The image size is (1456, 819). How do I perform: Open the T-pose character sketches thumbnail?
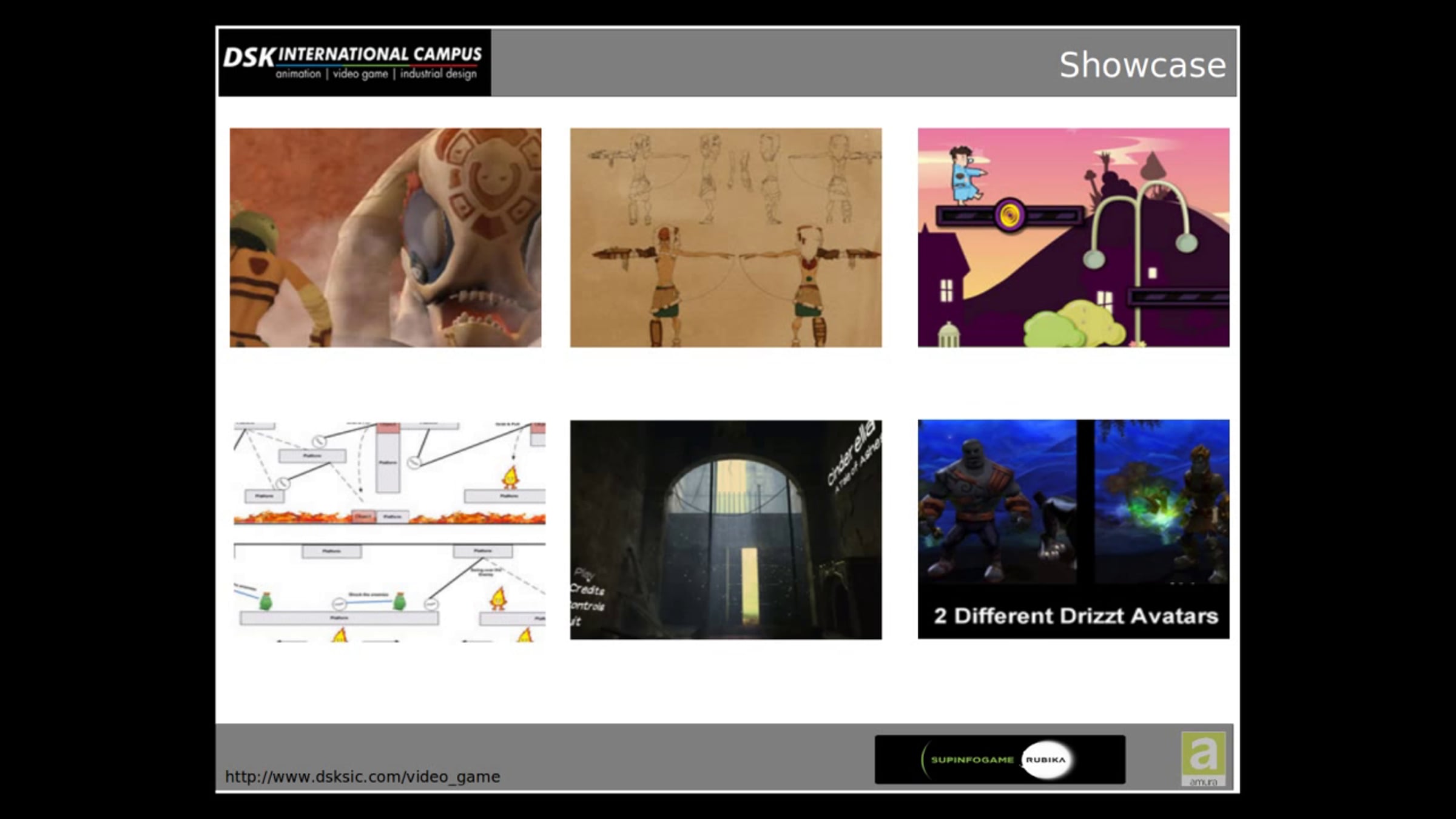(726, 237)
